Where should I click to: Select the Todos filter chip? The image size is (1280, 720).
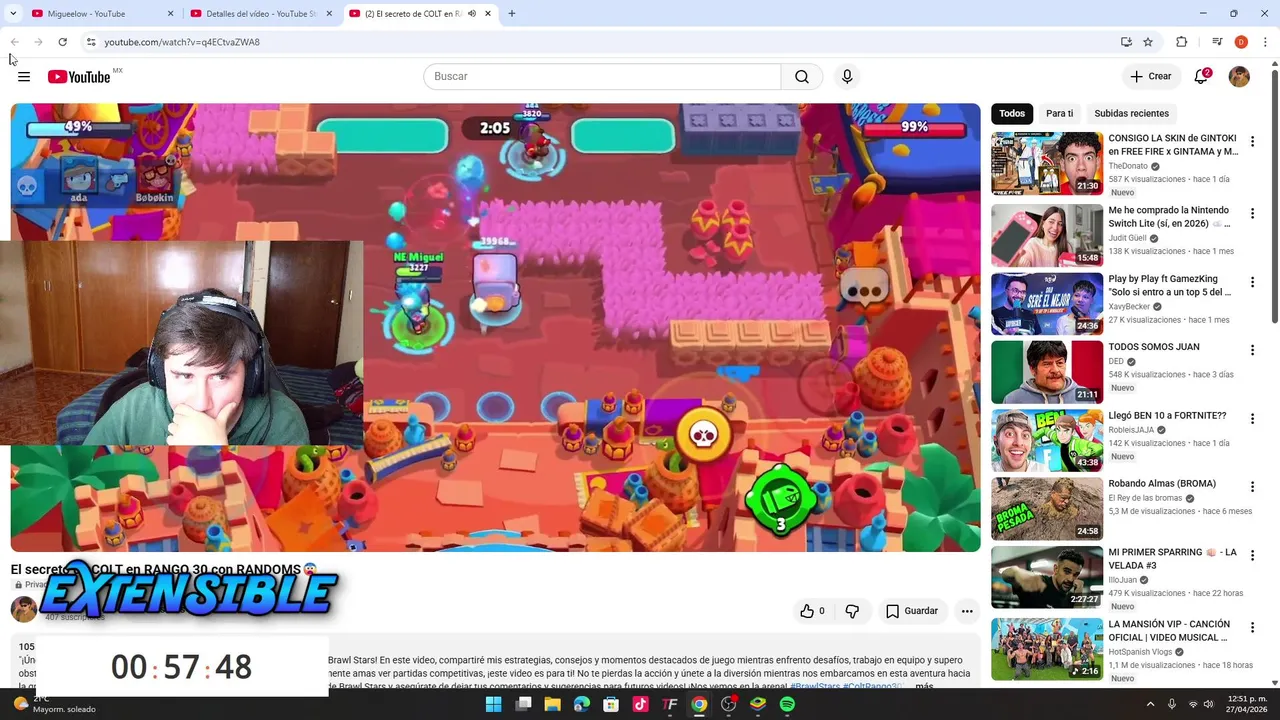[x=1012, y=114]
